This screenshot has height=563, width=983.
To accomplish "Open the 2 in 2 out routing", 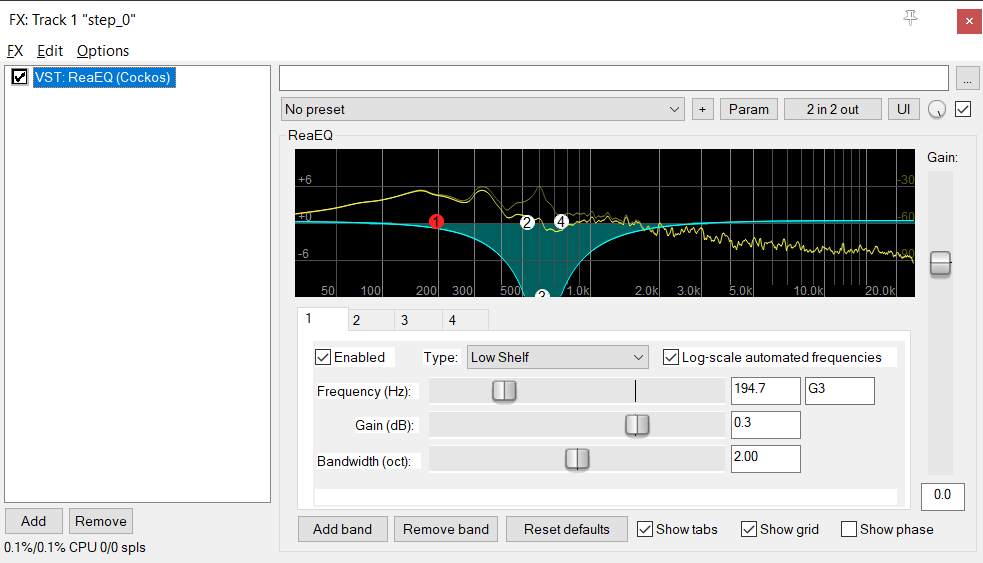I will [x=832, y=109].
